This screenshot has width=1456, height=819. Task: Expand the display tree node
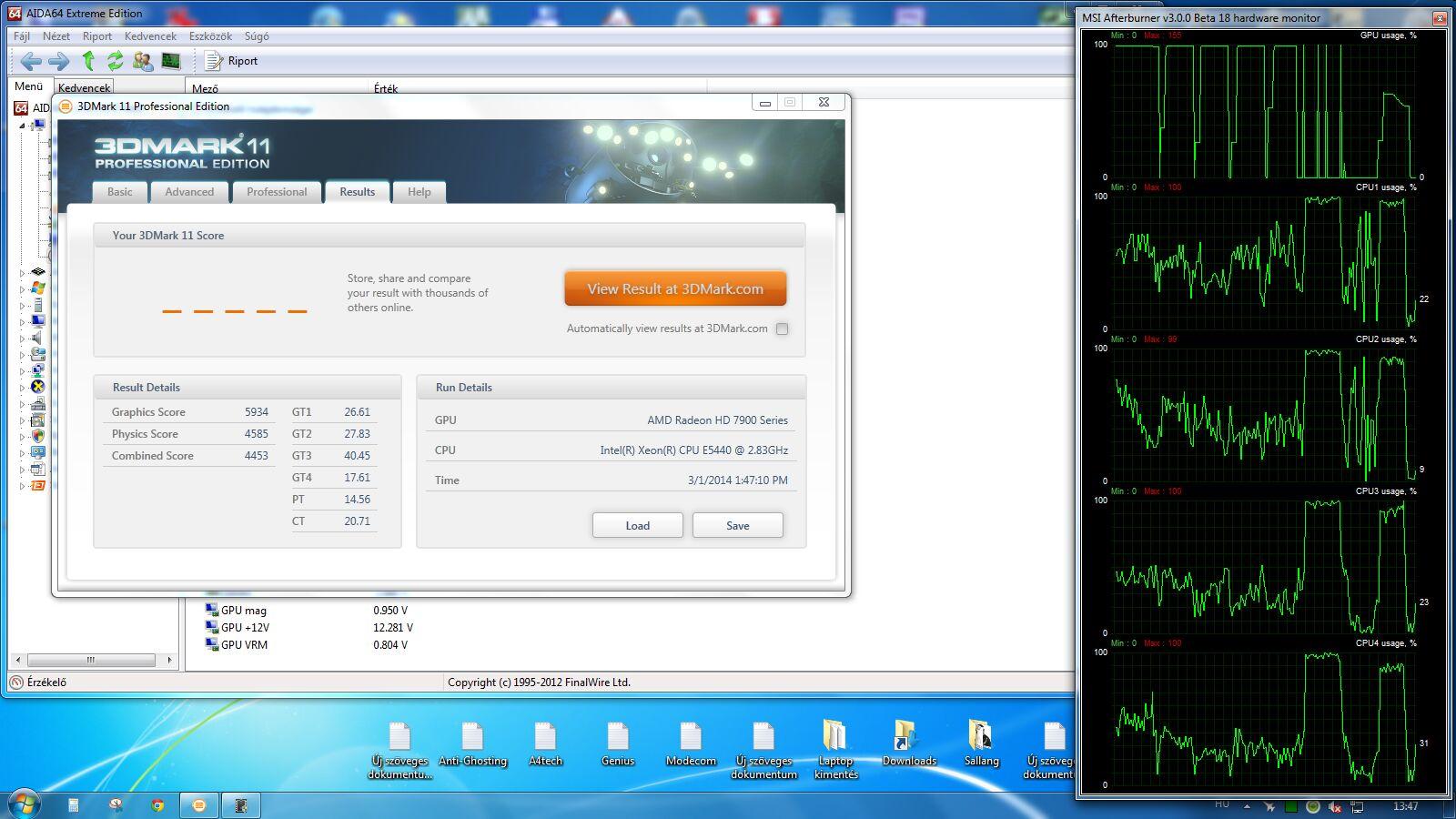[x=23, y=320]
